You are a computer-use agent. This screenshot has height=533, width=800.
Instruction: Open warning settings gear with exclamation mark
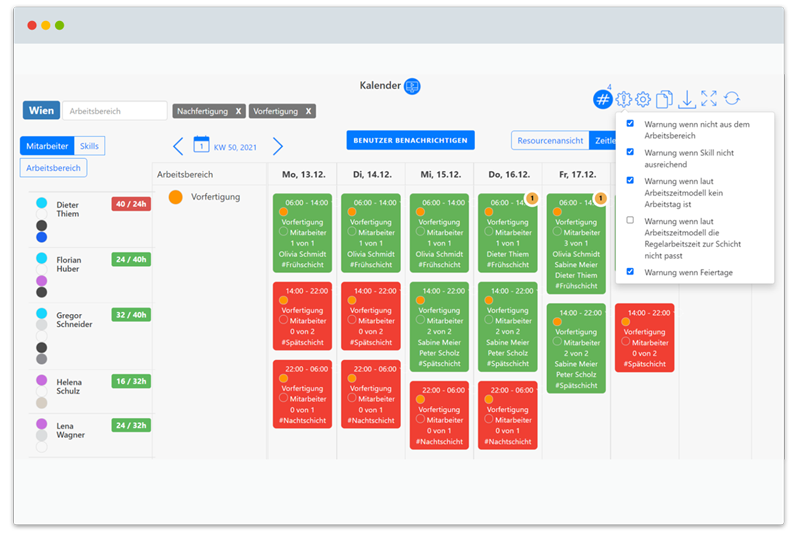[x=623, y=99]
